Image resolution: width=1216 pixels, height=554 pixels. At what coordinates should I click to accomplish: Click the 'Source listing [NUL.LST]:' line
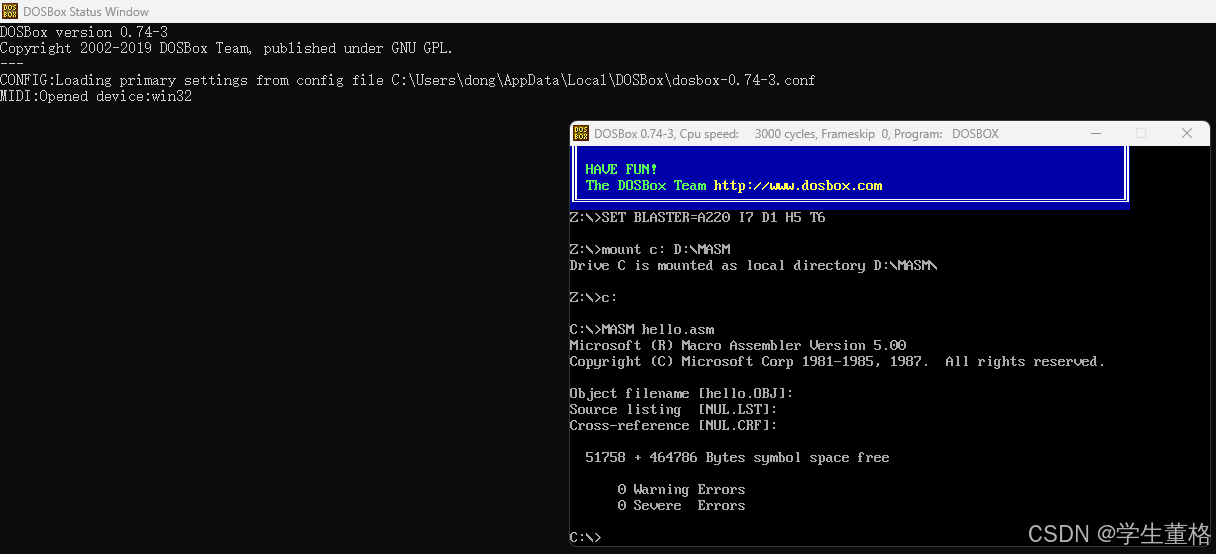click(674, 409)
